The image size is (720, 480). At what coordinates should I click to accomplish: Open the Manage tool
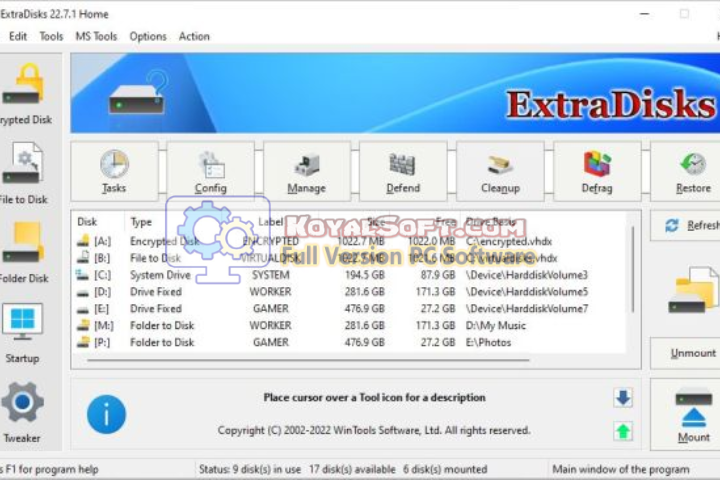[x=307, y=171]
